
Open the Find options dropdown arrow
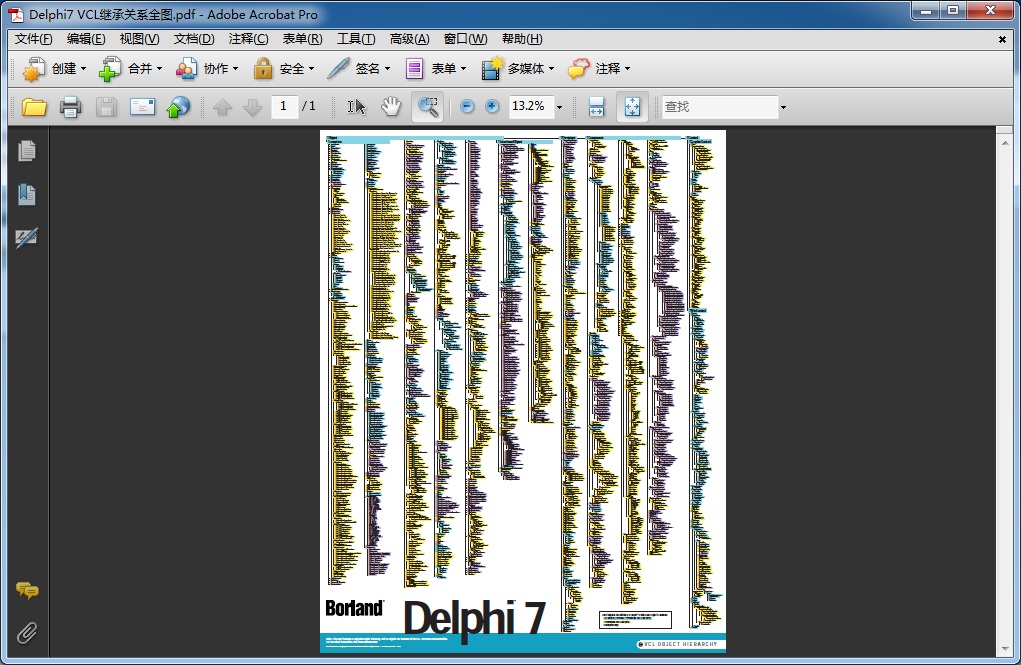tap(783, 107)
